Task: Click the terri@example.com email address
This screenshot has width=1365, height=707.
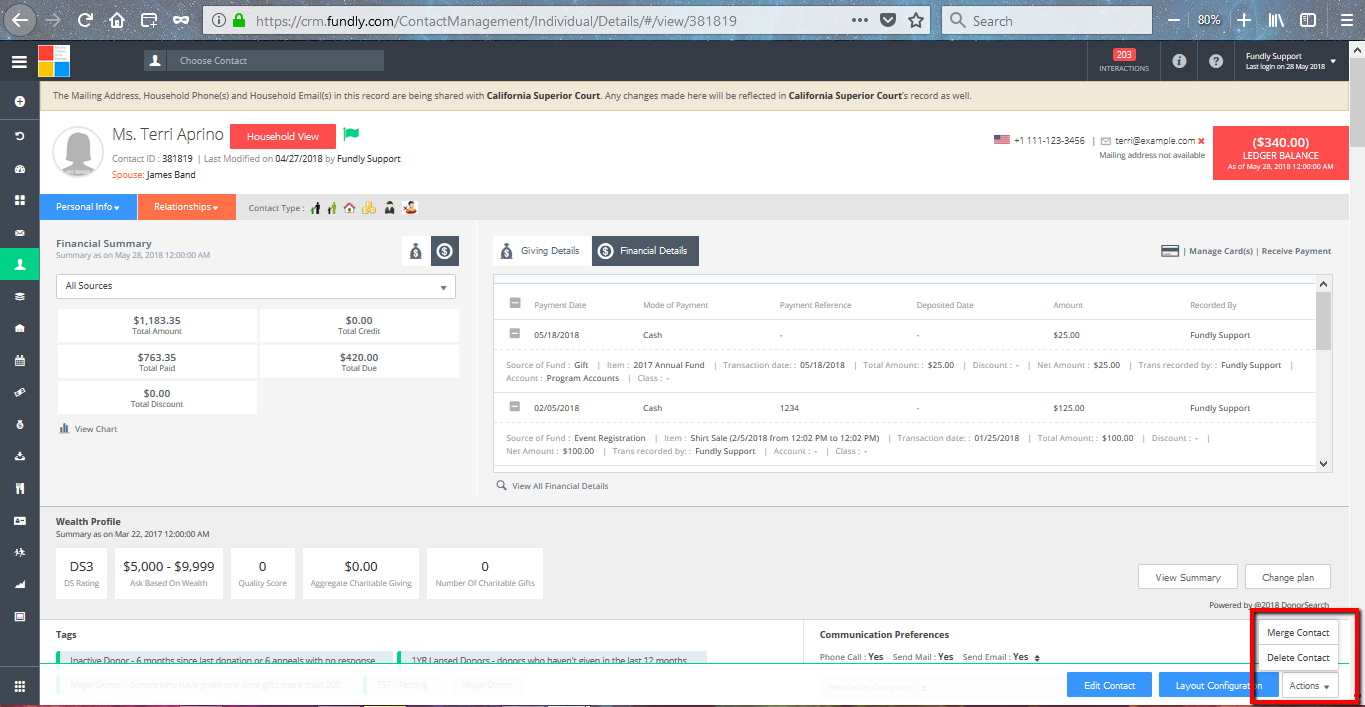Action: click(1155, 141)
